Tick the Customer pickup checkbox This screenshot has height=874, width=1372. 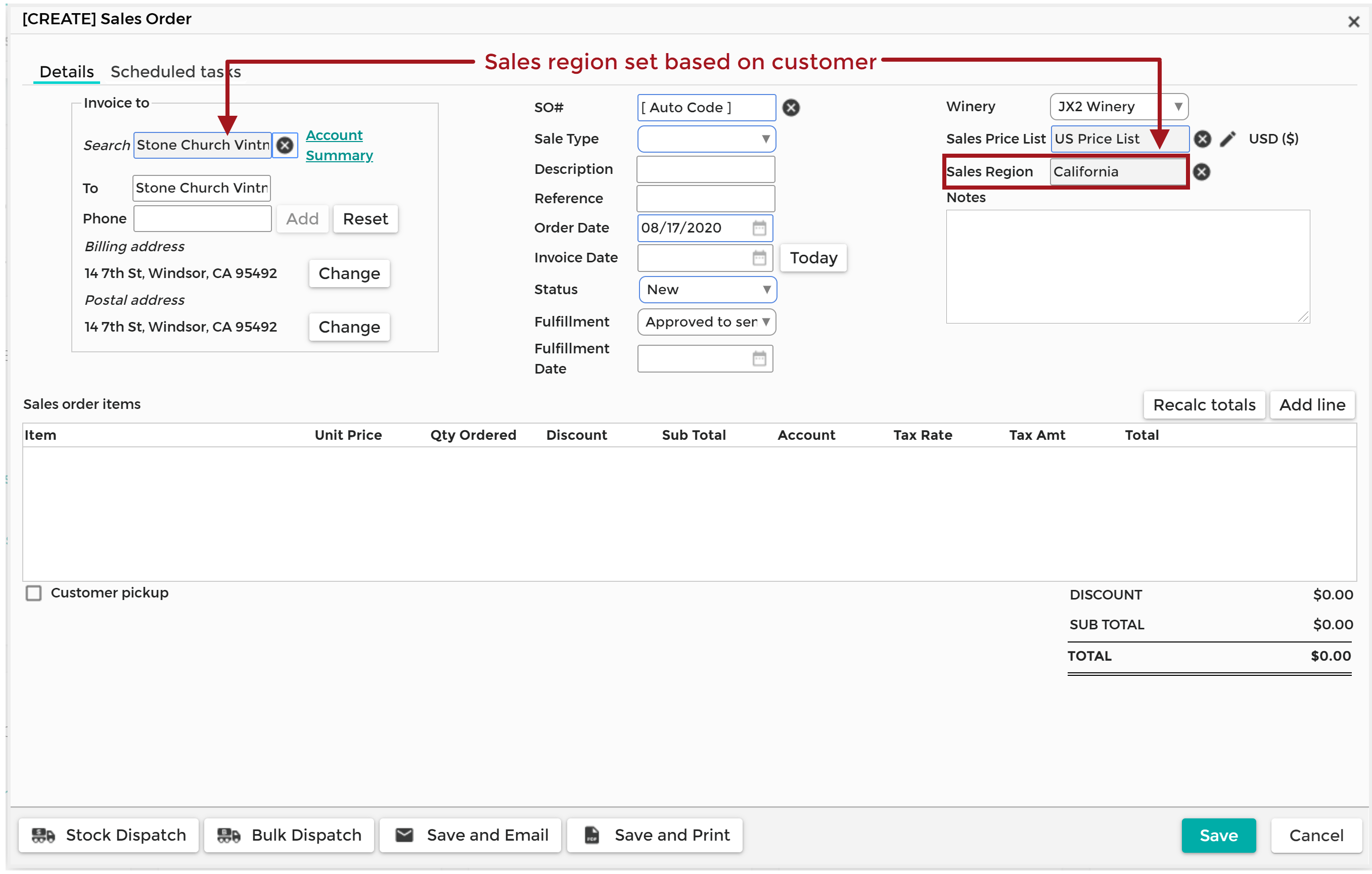tap(33, 593)
